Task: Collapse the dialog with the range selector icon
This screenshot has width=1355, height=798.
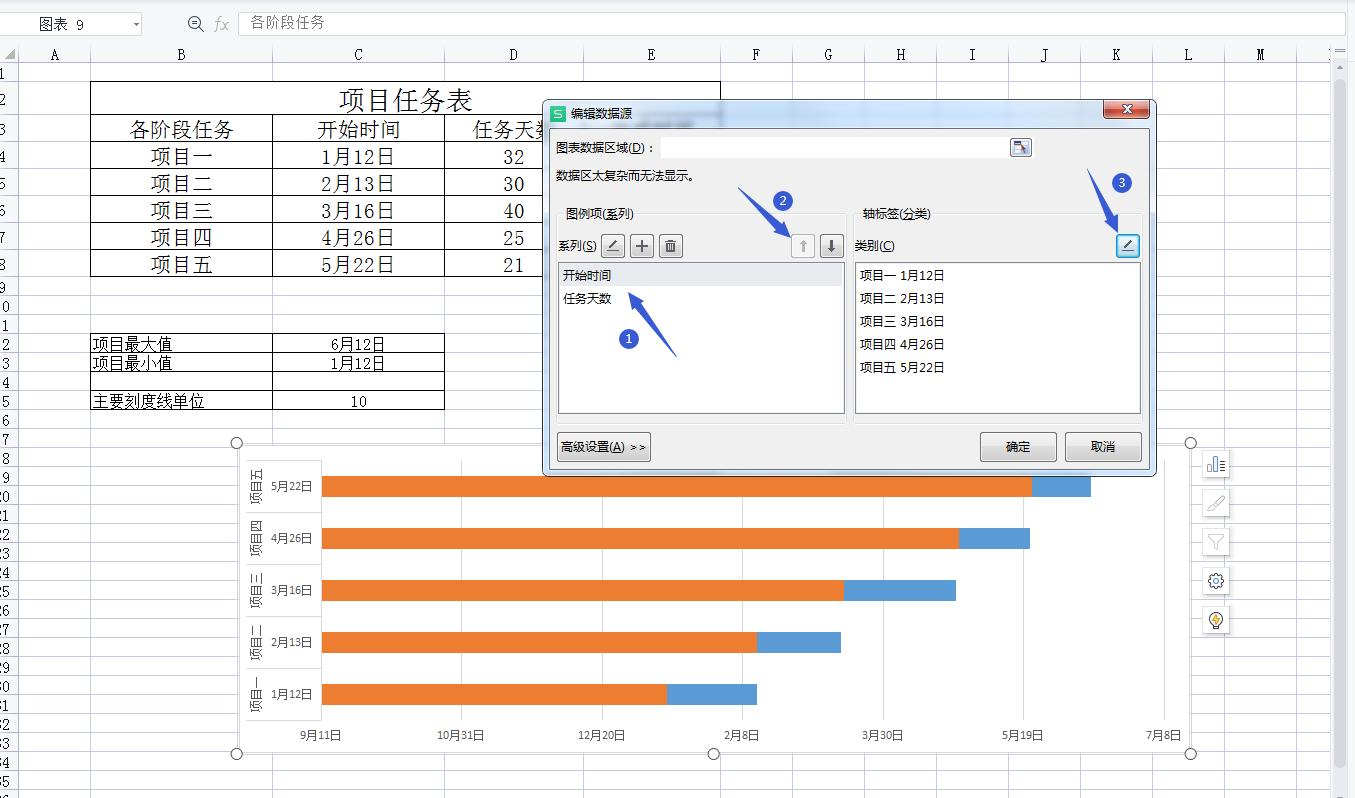Action: tap(1021, 146)
